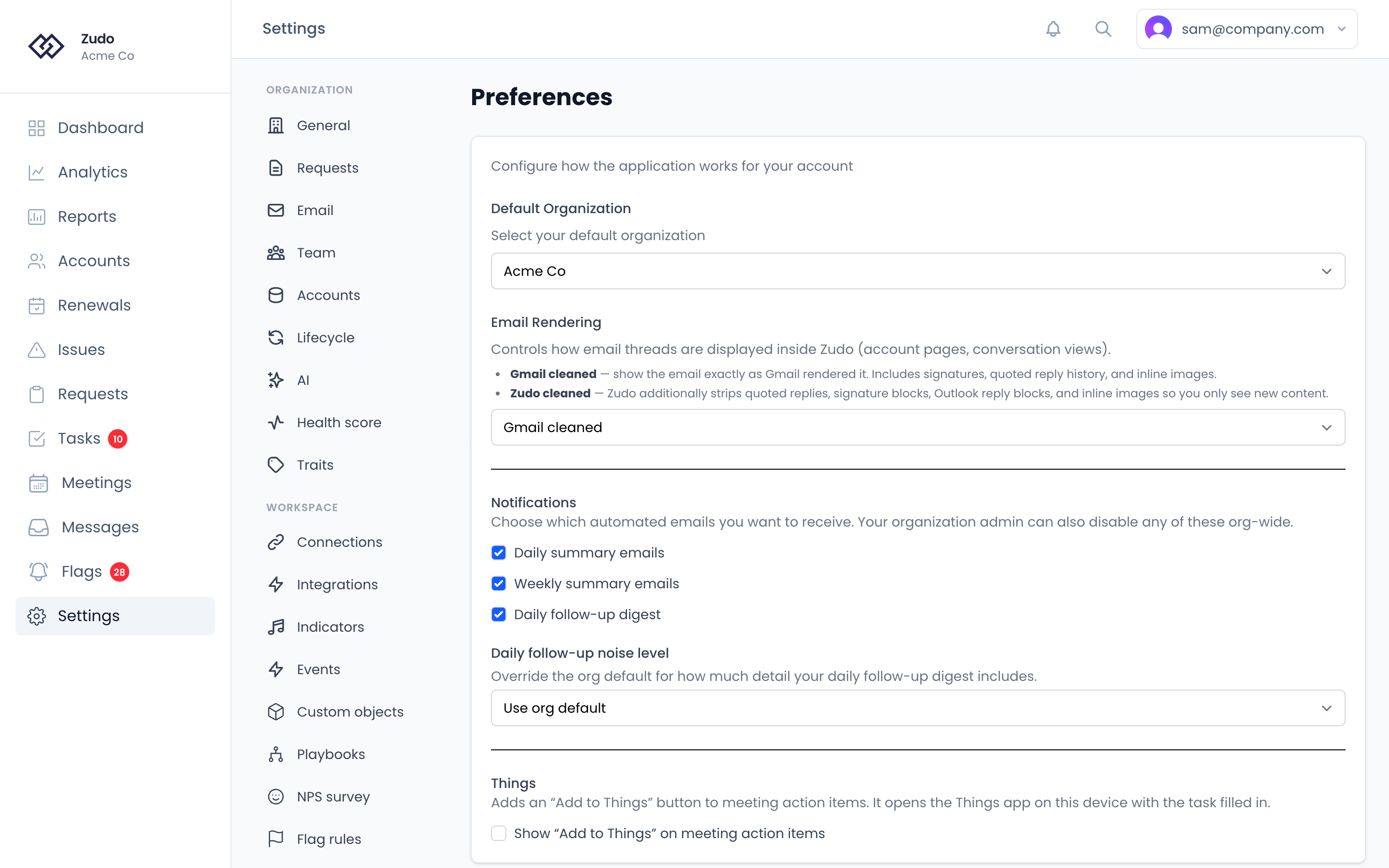Screen dimensions: 1389x868
Task: Open the Email Rendering Gmail cleaned dropdown
Action: [918, 427]
